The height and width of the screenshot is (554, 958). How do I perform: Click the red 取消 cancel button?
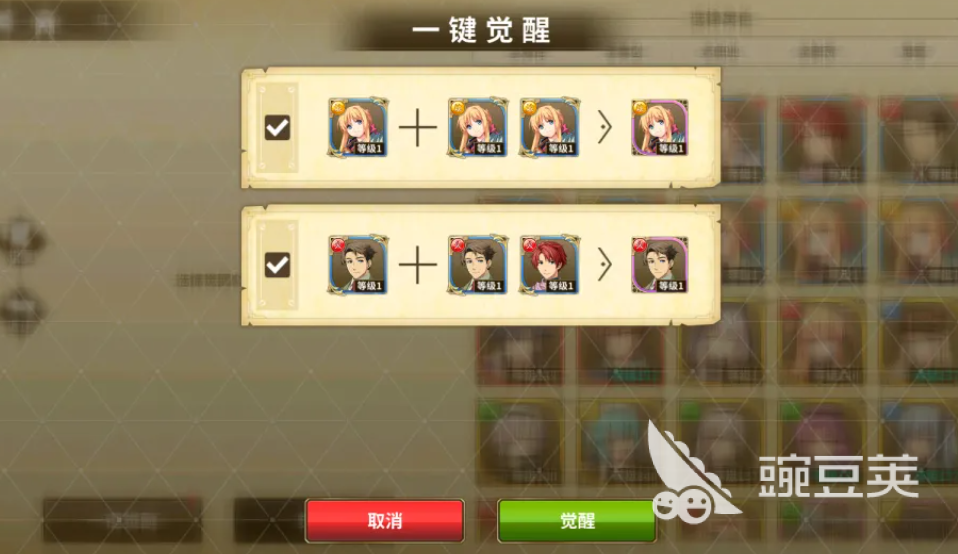[x=385, y=520]
